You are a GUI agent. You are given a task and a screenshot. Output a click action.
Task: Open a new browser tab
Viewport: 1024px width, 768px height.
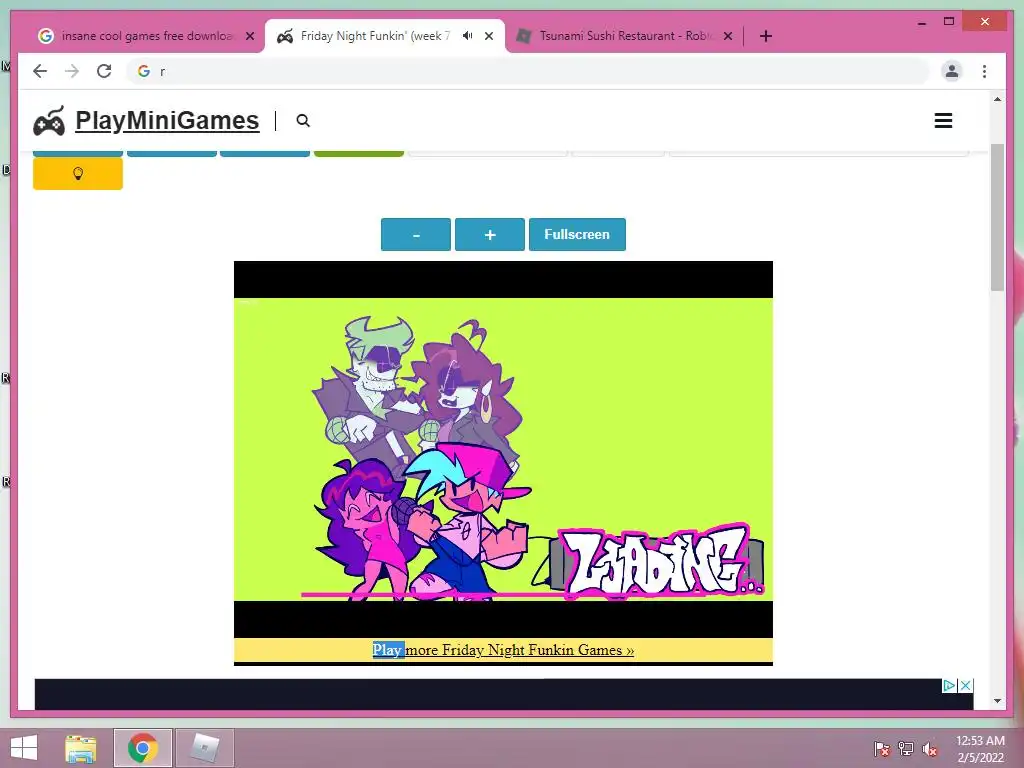coord(766,37)
